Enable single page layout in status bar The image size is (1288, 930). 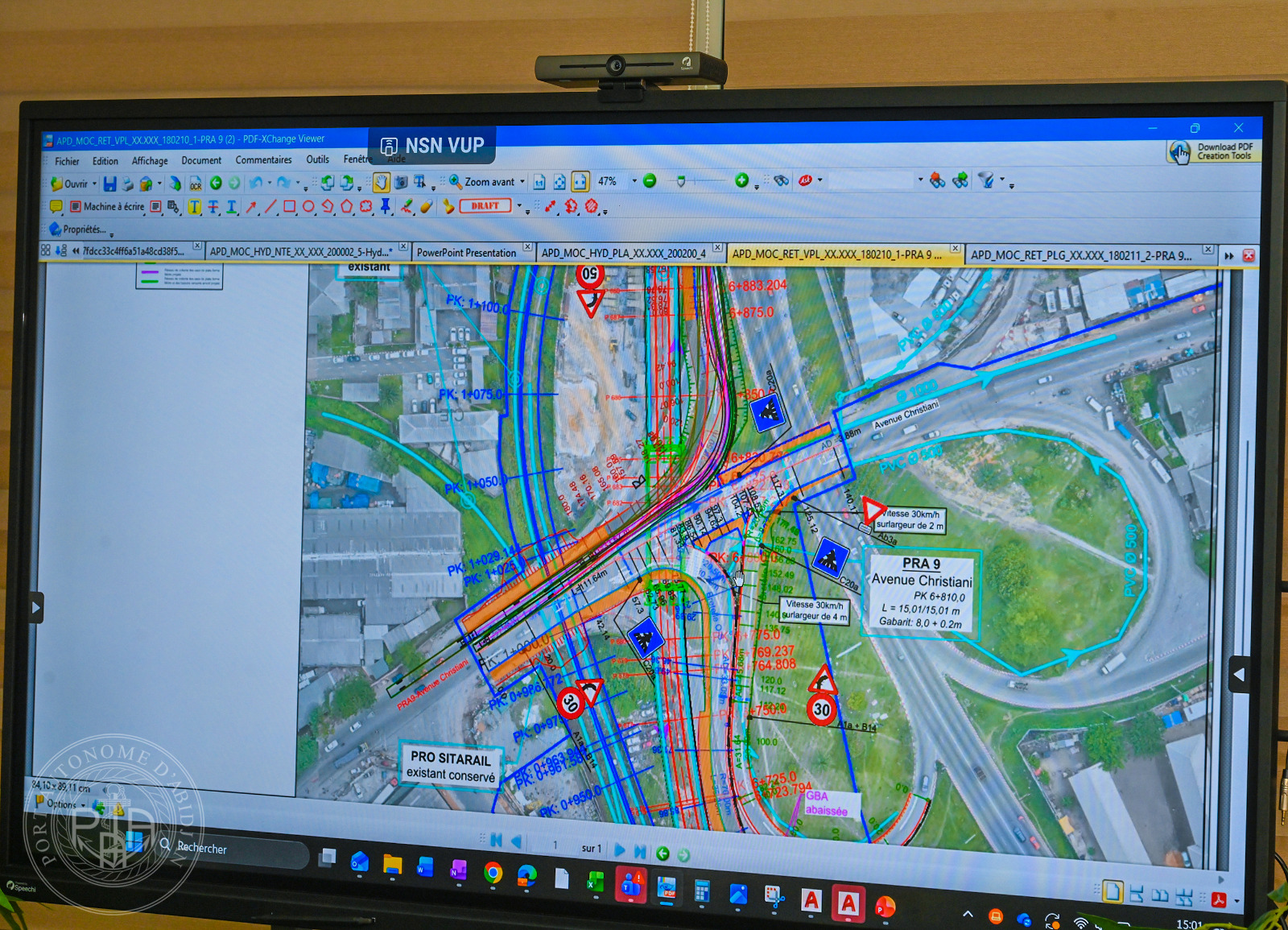click(x=1113, y=891)
